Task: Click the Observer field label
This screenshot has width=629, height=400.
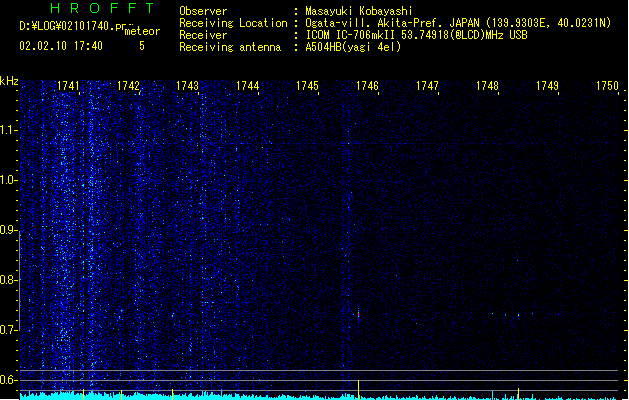Action: coord(203,11)
